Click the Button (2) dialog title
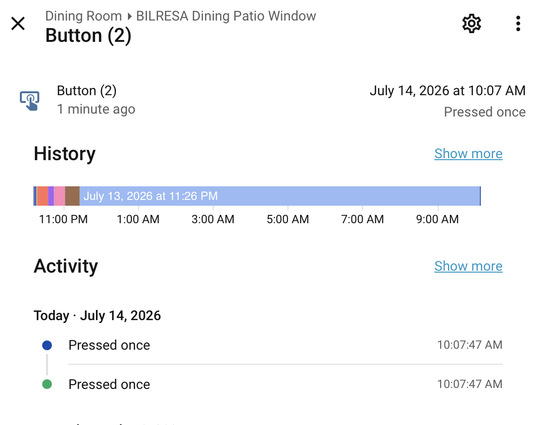The height and width of the screenshot is (425, 542). (x=88, y=36)
